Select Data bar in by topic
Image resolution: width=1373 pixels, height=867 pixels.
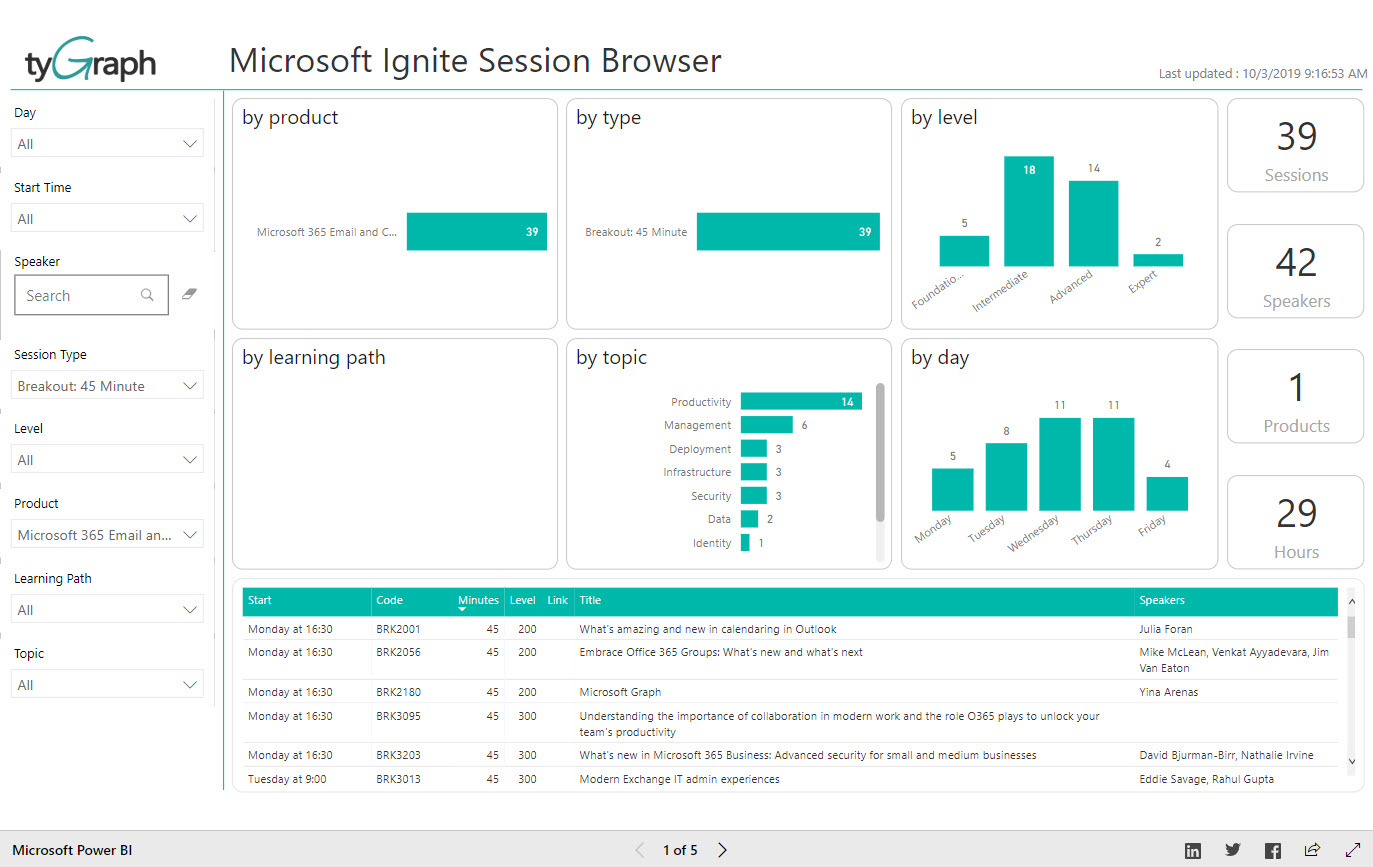(749, 519)
